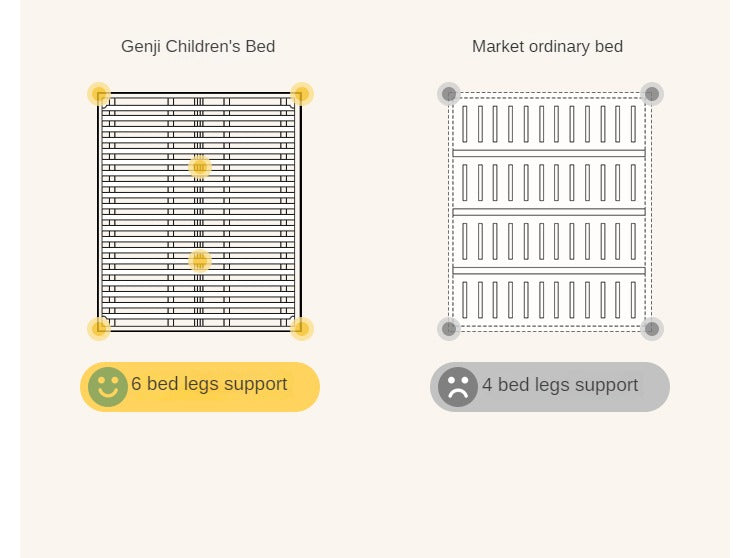
Task: Click the lower center yellow leg marker
Action: [x=200, y=261]
